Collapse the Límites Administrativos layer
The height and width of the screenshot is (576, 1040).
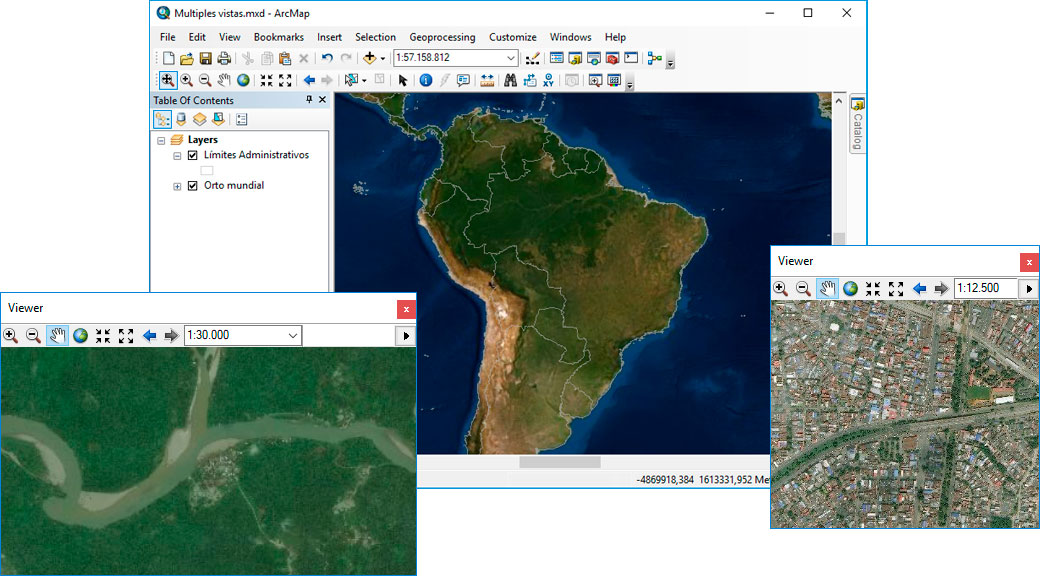pyautogui.click(x=177, y=155)
